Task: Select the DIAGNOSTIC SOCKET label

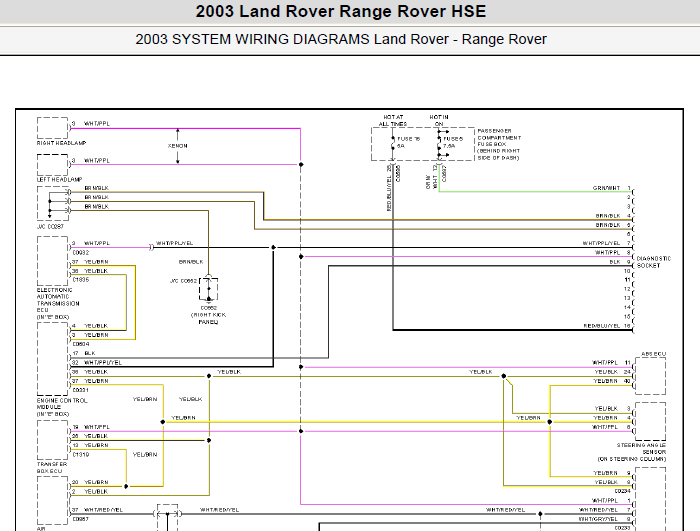Action: click(654, 262)
